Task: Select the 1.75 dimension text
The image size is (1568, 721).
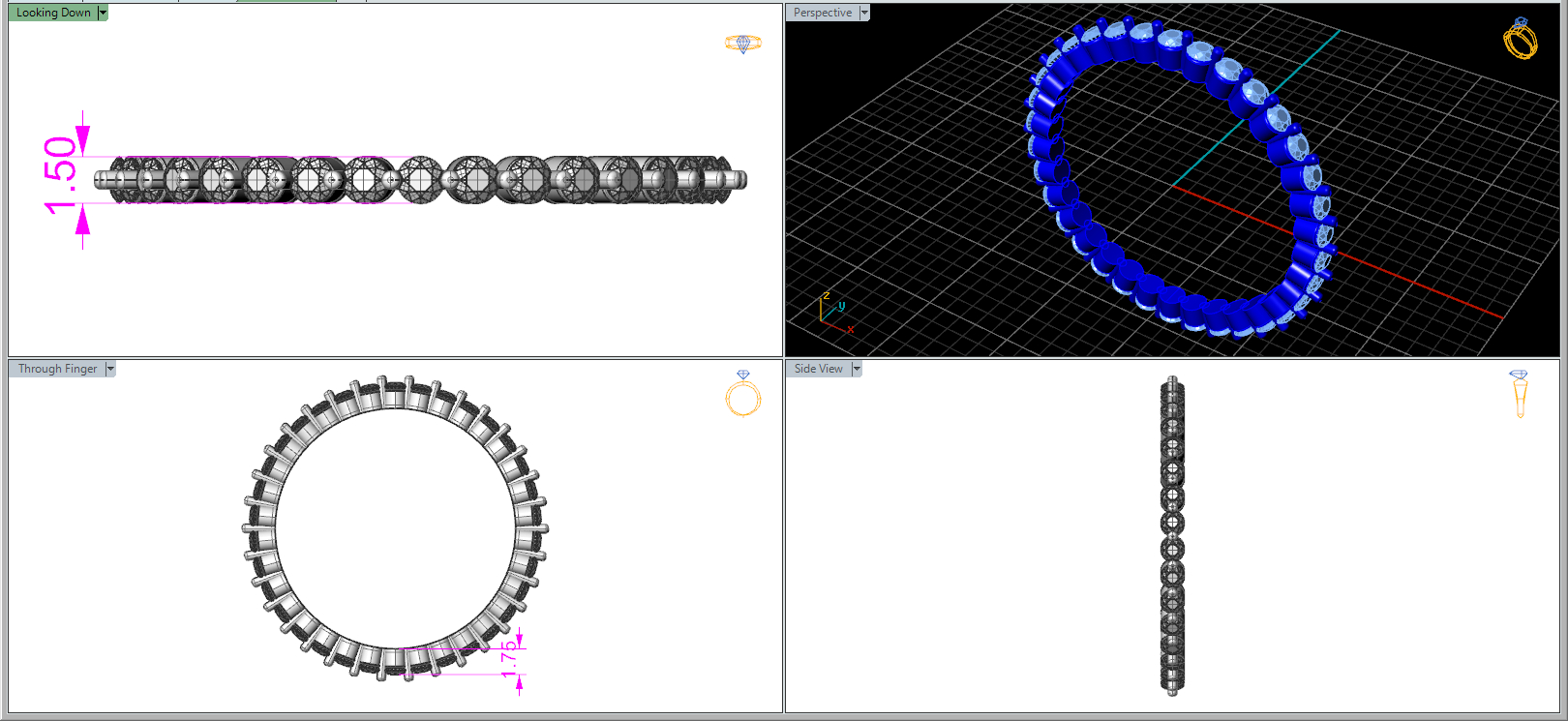Action: pyautogui.click(x=508, y=659)
